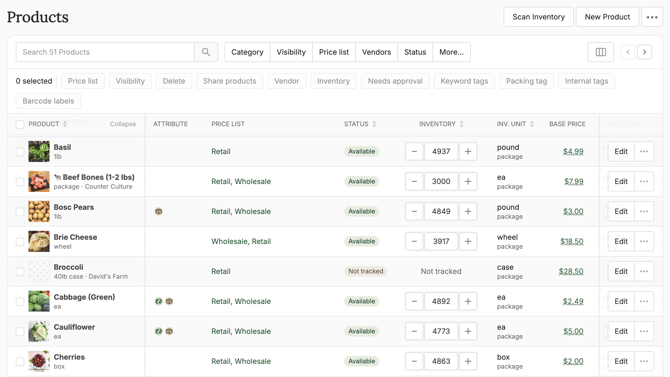Open the Visibility filter dropdown

[291, 52]
